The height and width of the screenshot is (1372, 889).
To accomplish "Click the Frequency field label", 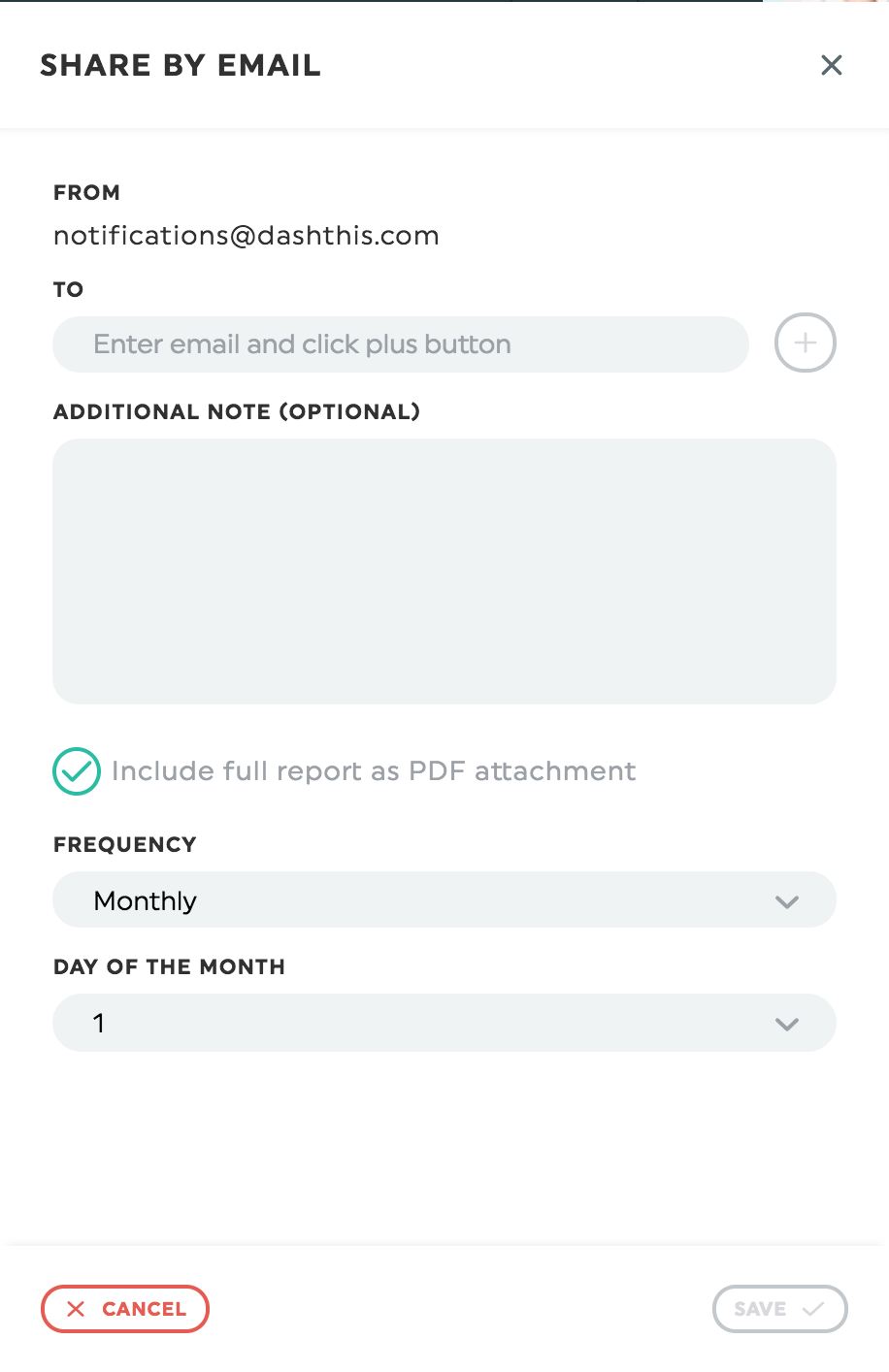I will 125,844.
